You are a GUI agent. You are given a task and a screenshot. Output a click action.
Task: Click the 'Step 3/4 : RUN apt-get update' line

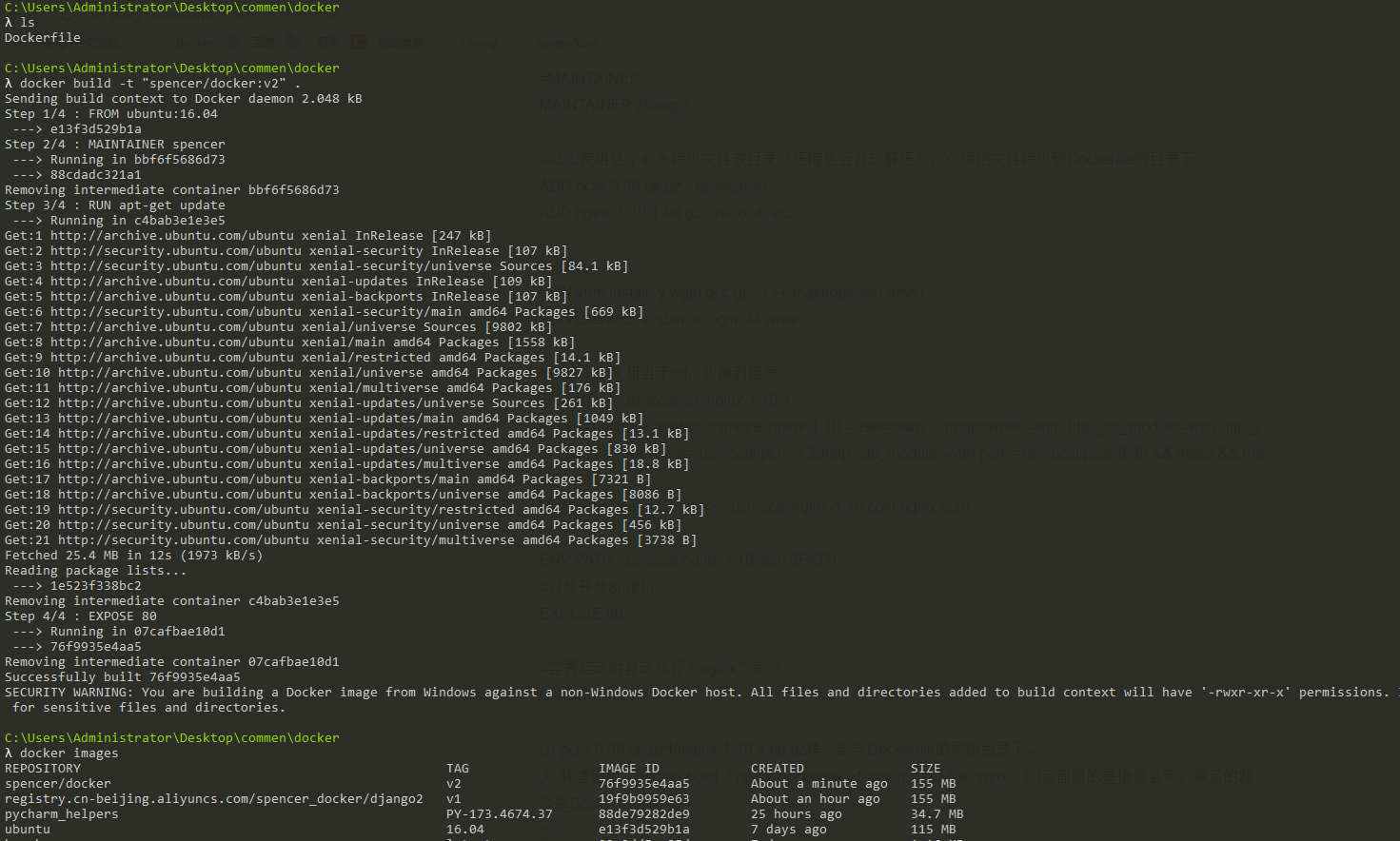click(115, 205)
